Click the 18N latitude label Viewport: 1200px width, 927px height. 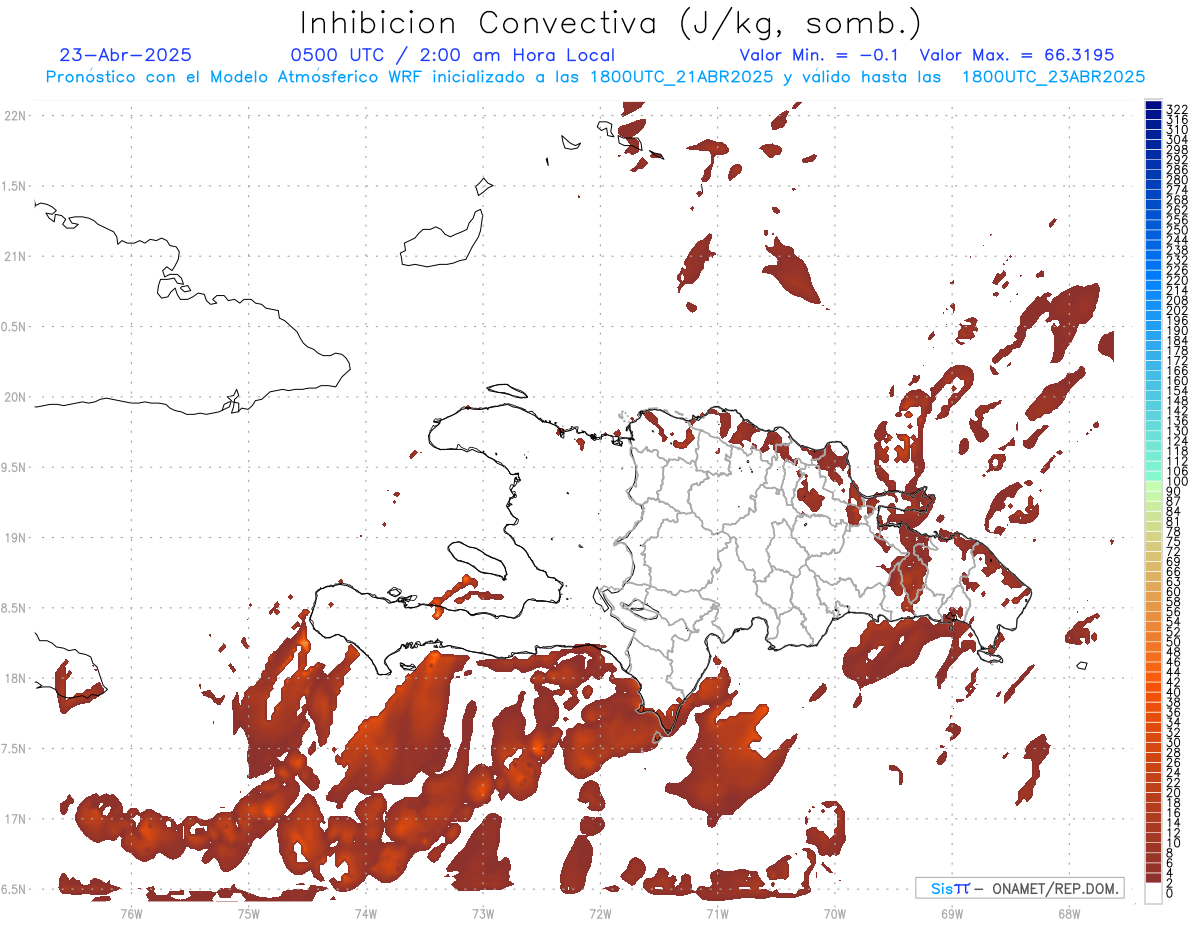pyautogui.click(x=15, y=679)
